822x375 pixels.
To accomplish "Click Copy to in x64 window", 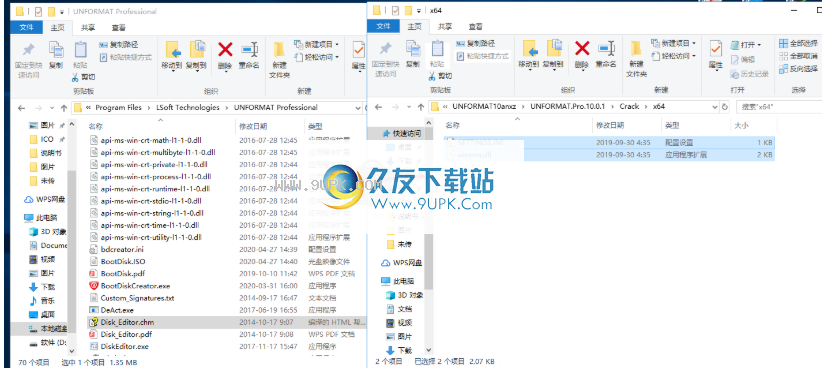I will 554,54.
